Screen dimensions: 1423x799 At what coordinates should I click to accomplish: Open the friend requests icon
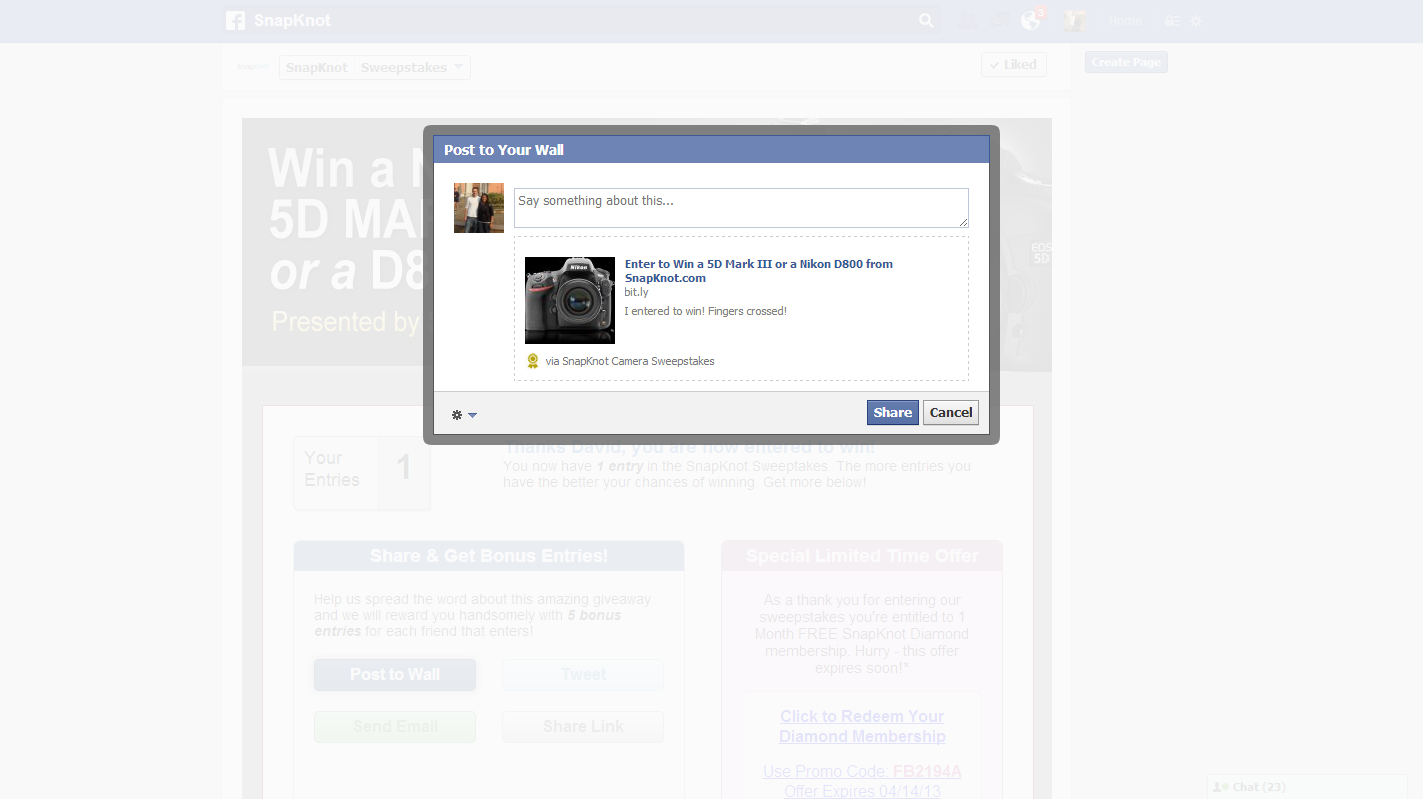pos(966,20)
